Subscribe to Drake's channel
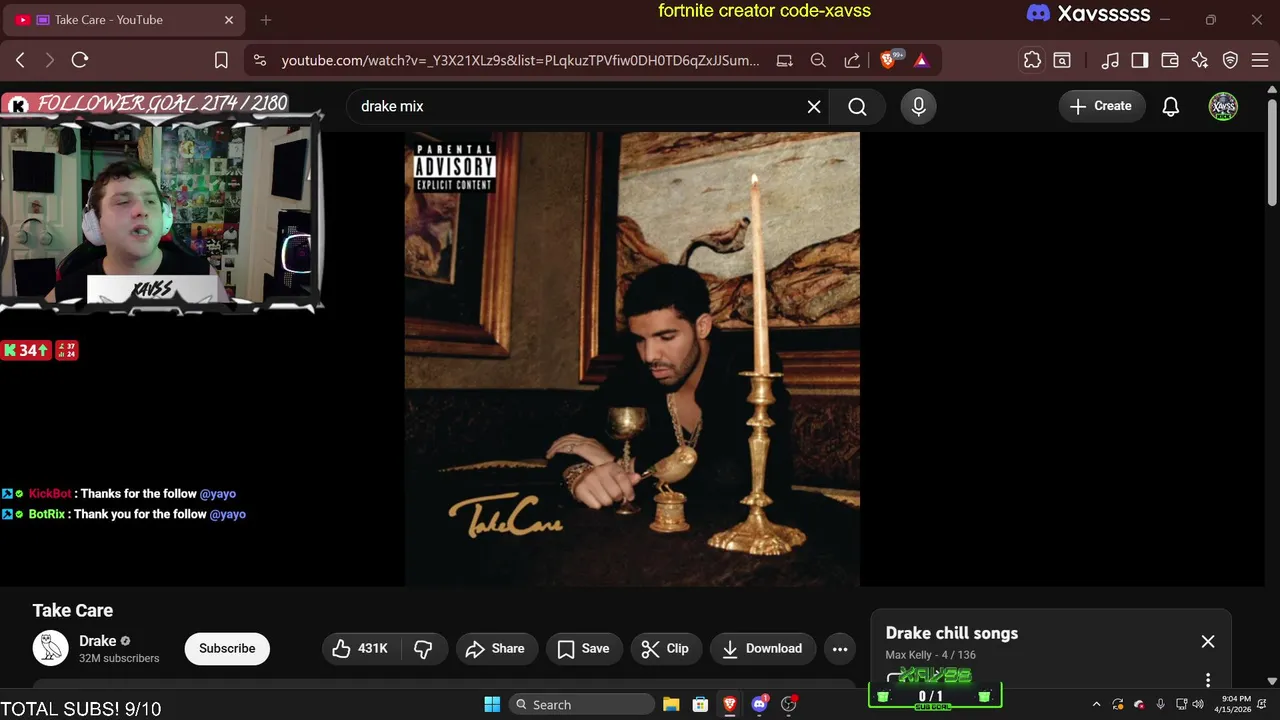This screenshot has height=720, width=1280. (227, 648)
